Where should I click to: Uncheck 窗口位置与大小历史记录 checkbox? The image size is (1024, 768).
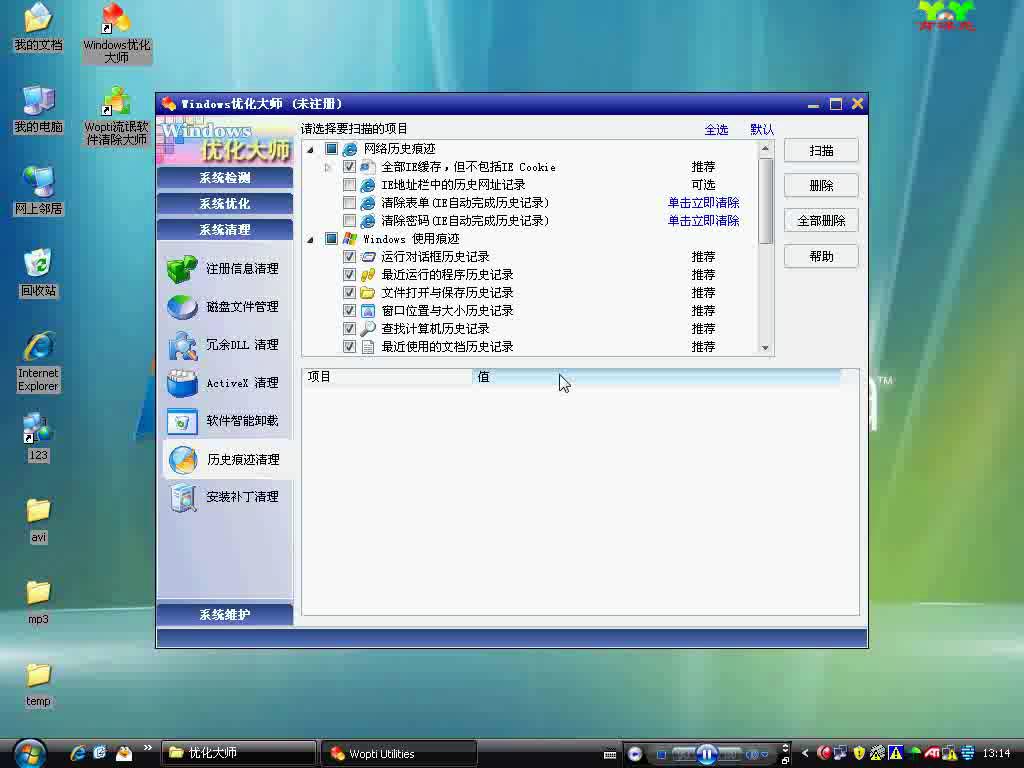(349, 311)
